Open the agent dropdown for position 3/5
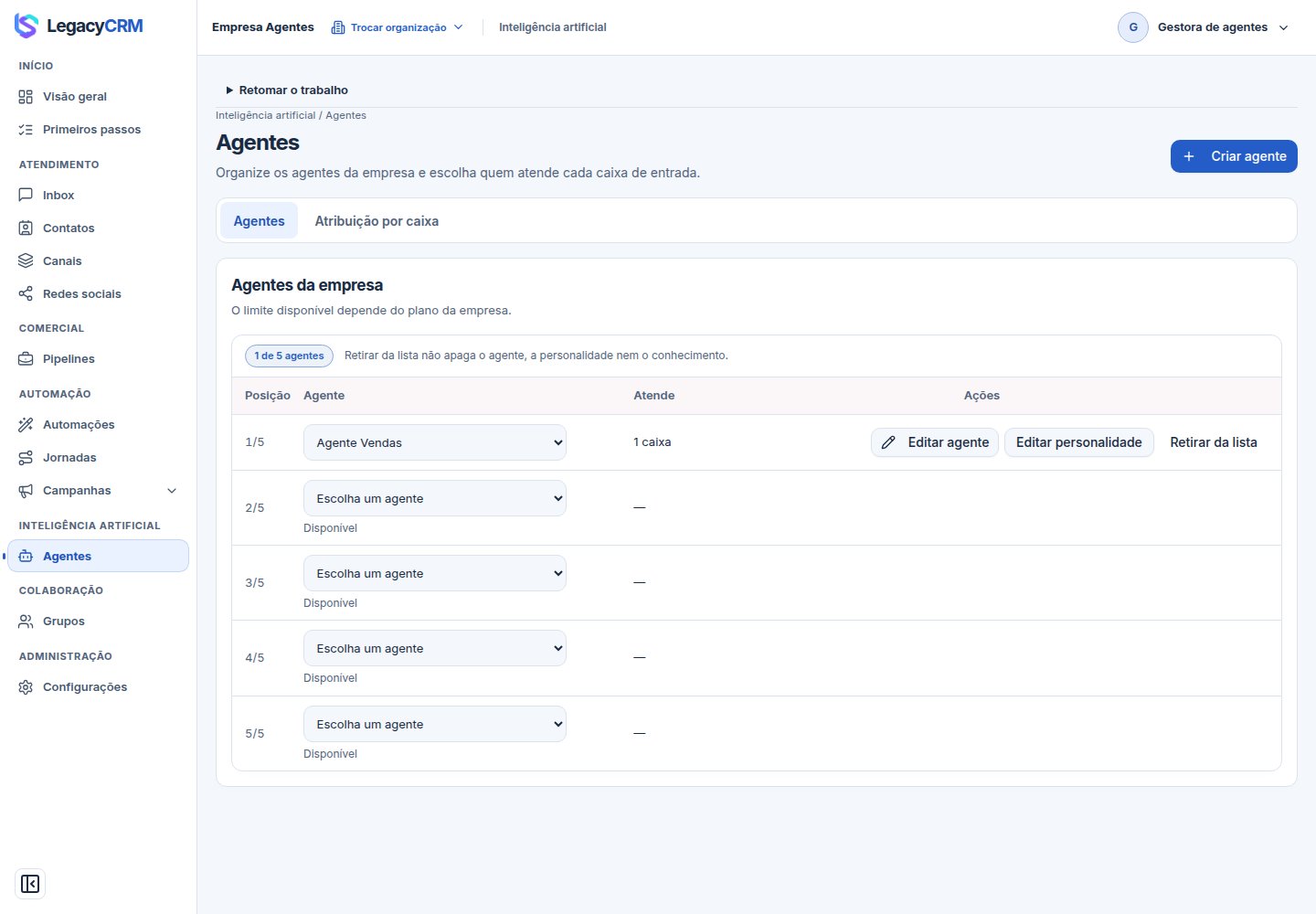1316x914 pixels. (435, 573)
